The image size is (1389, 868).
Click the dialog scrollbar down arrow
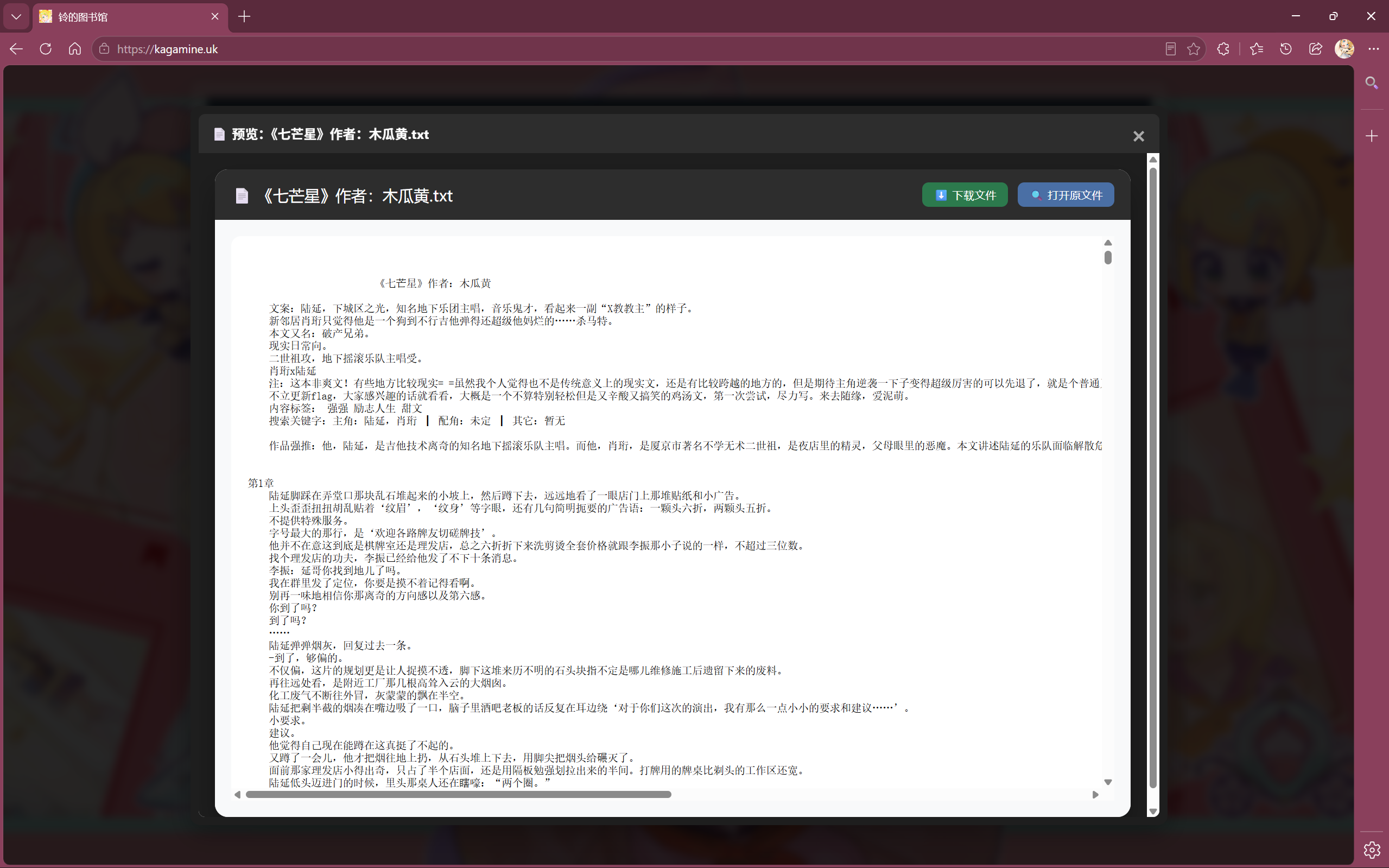click(1152, 811)
